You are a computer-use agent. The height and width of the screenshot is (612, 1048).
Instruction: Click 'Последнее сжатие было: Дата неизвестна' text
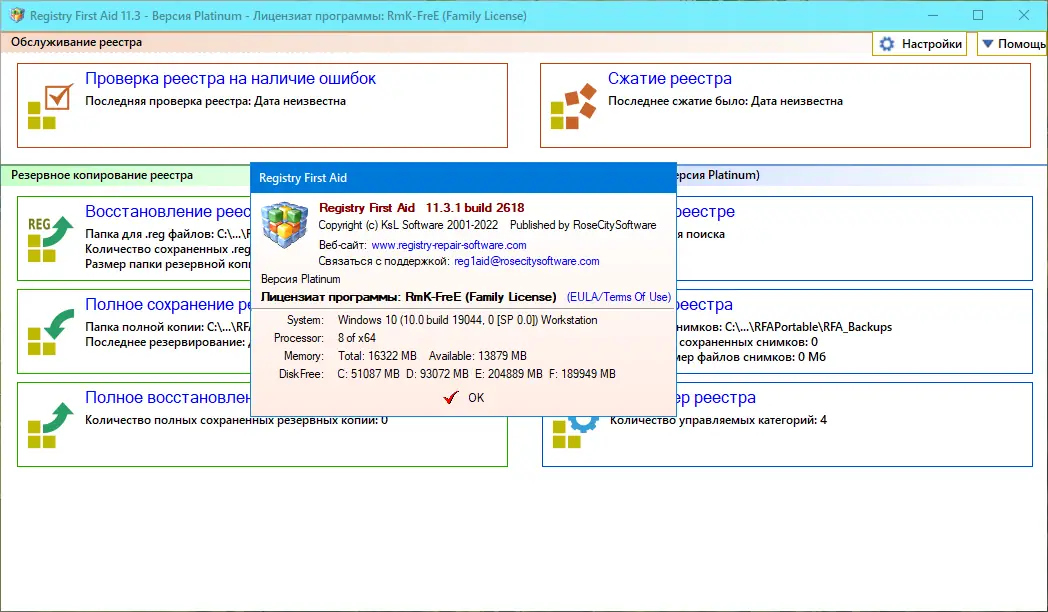pyautogui.click(x=725, y=102)
